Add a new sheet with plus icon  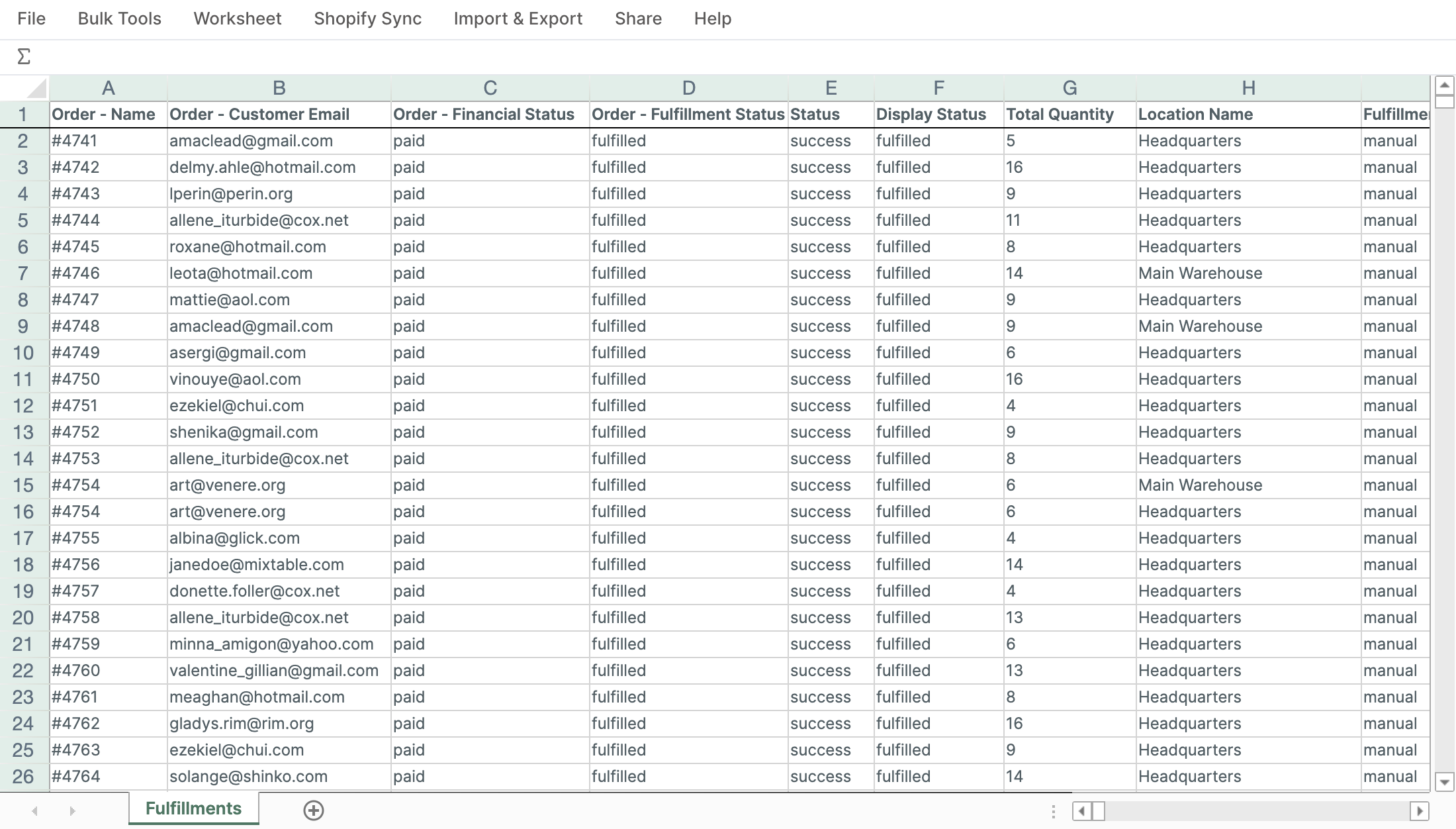pyautogui.click(x=313, y=810)
